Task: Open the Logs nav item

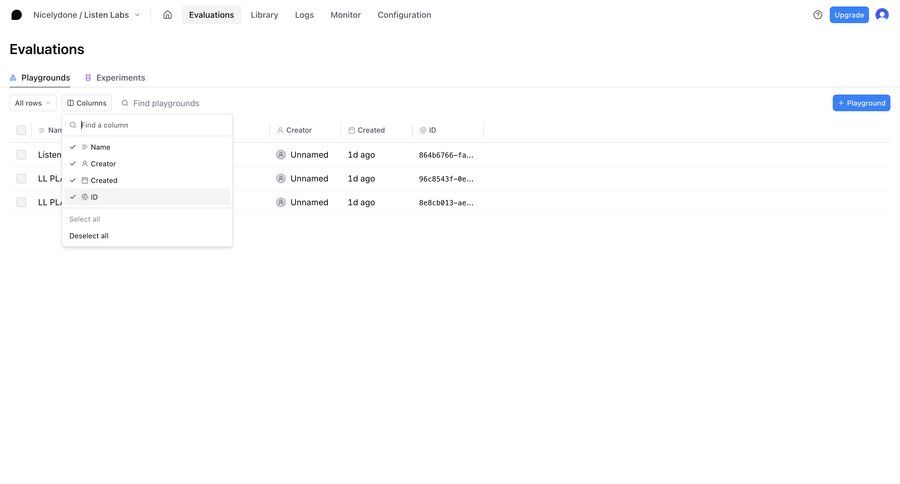Action: tap(304, 15)
